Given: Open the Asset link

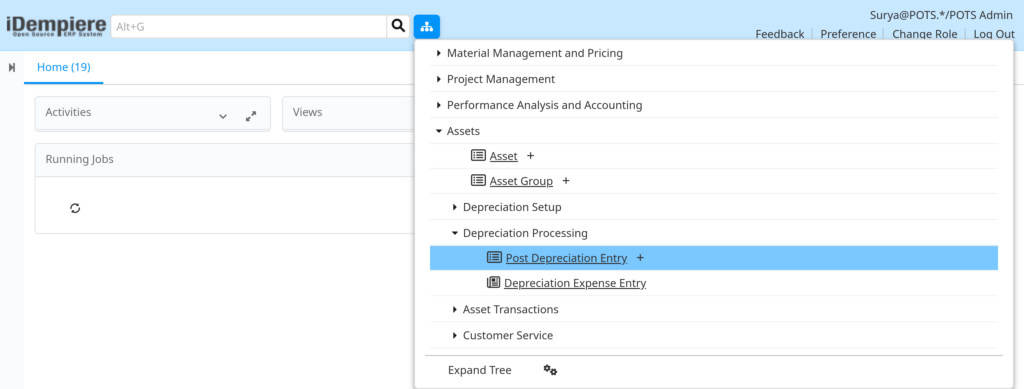Looking at the screenshot, I should 504,156.
